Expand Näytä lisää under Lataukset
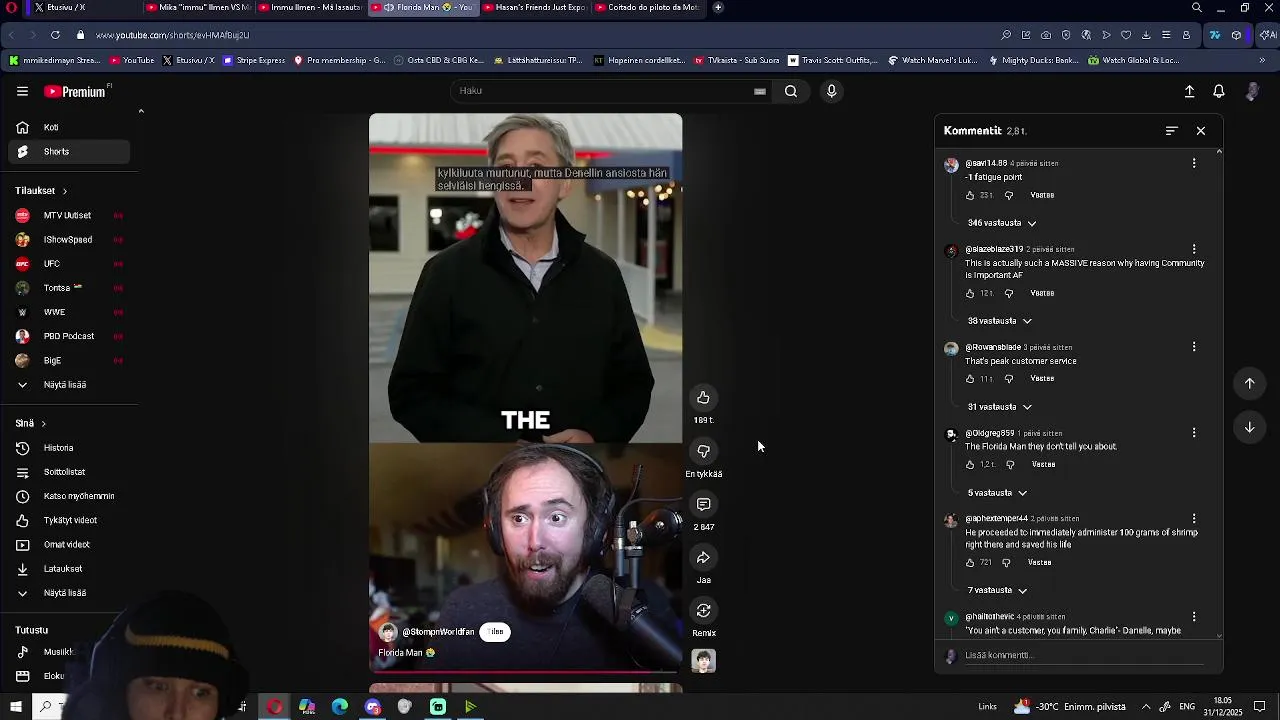 coord(65,593)
